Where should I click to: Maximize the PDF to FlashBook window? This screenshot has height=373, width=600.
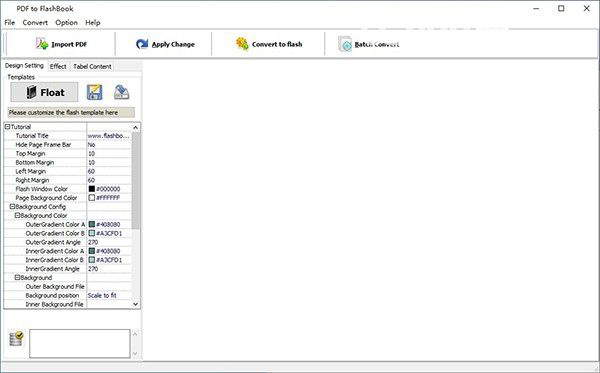coord(561,8)
